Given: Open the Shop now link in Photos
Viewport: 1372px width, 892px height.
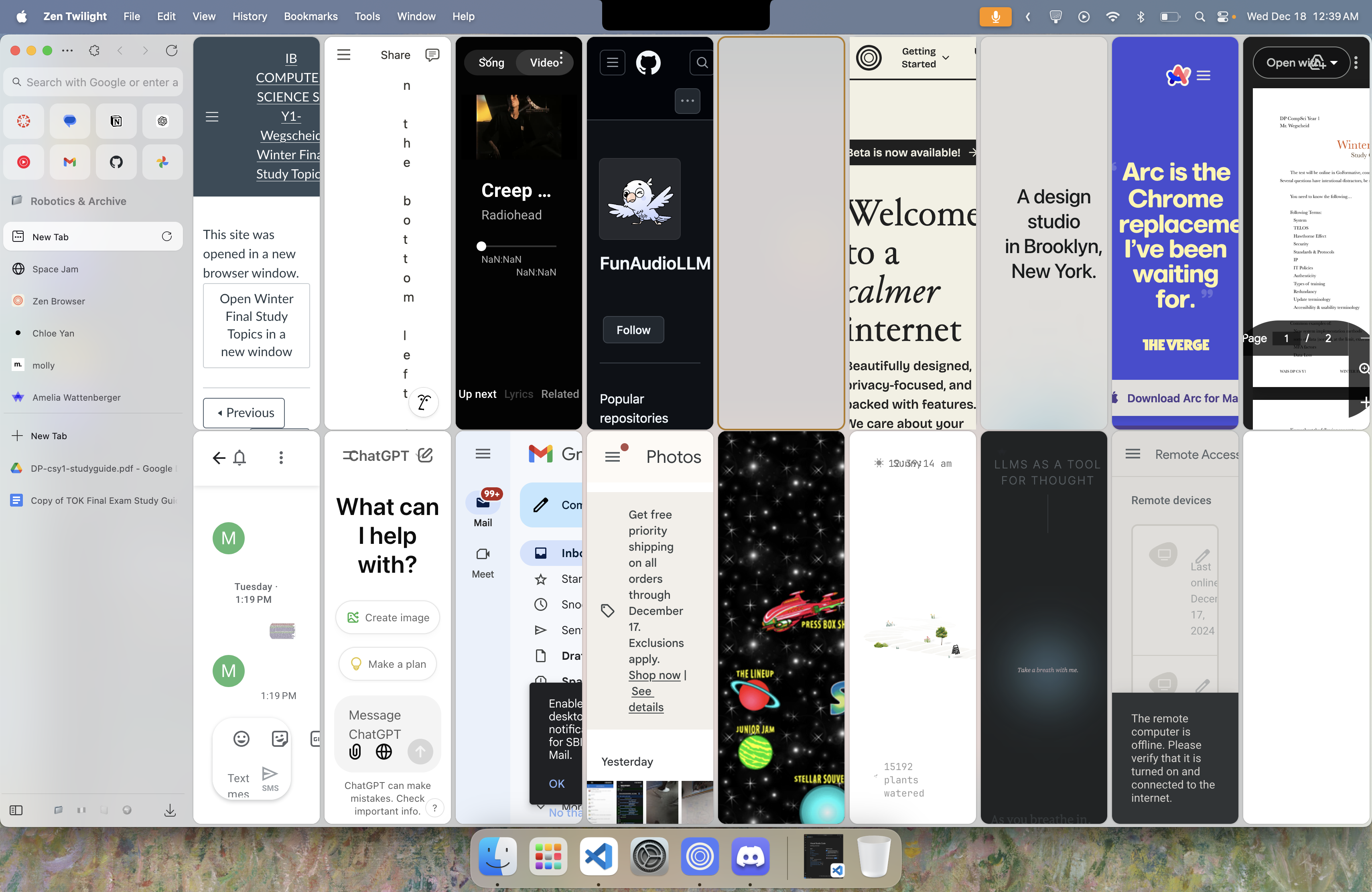Looking at the screenshot, I should 654,675.
